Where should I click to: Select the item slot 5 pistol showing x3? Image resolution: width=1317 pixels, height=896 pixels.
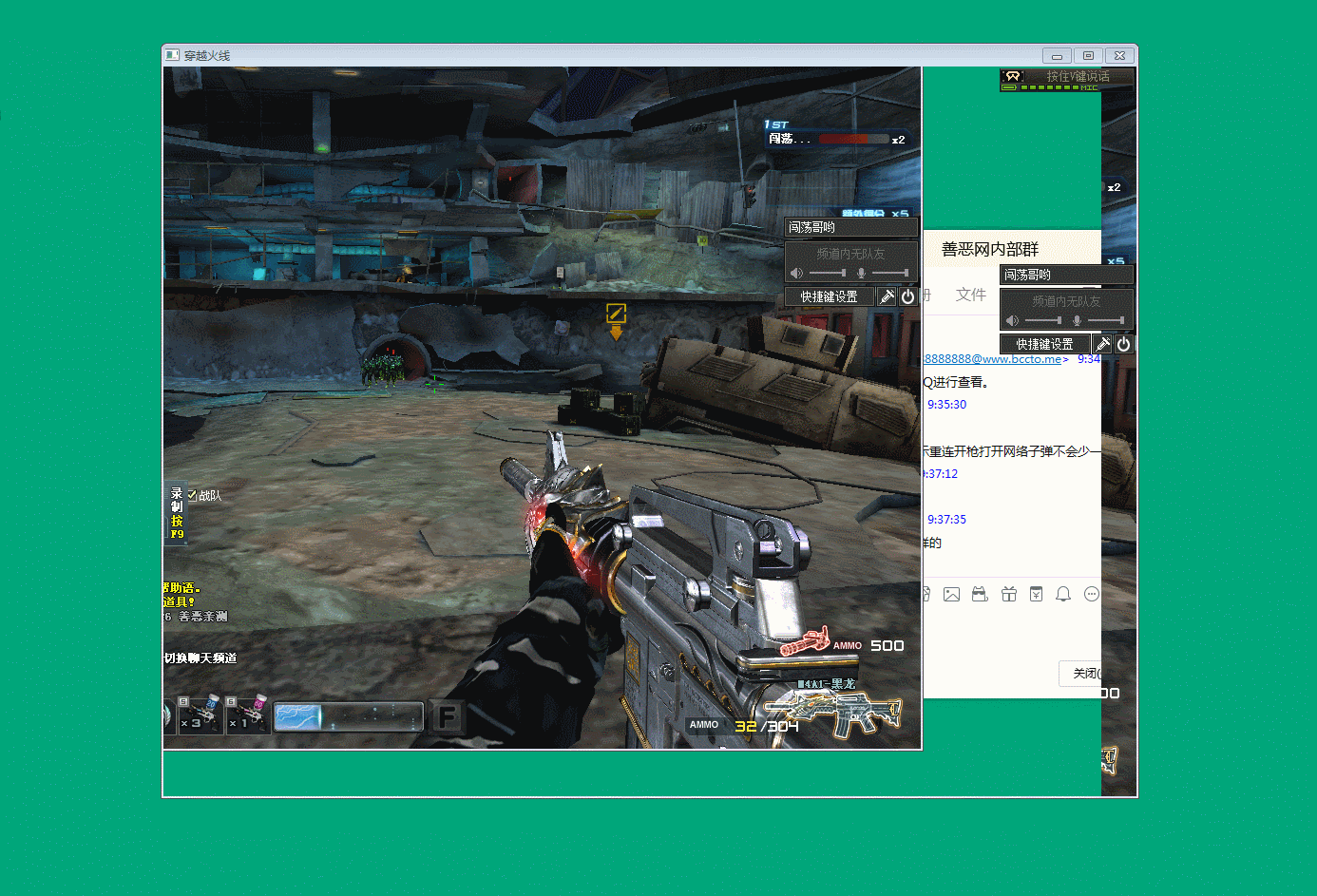pos(200,715)
